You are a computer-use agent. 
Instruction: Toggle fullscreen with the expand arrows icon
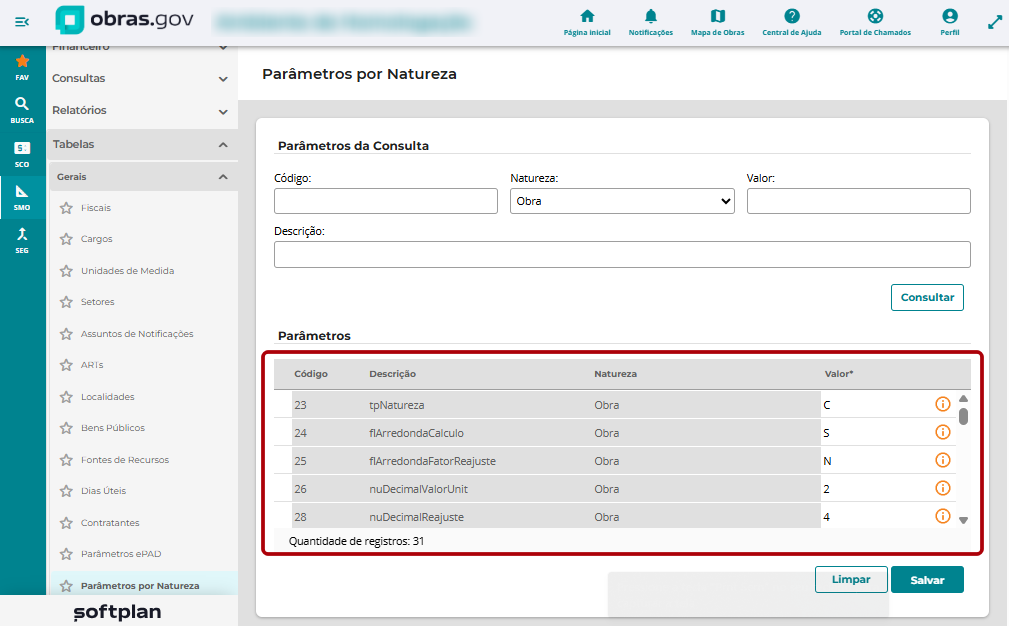[995, 23]
